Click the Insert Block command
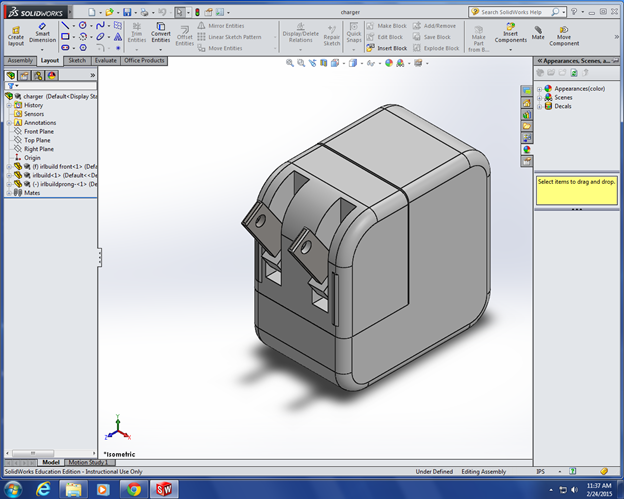 387,48
